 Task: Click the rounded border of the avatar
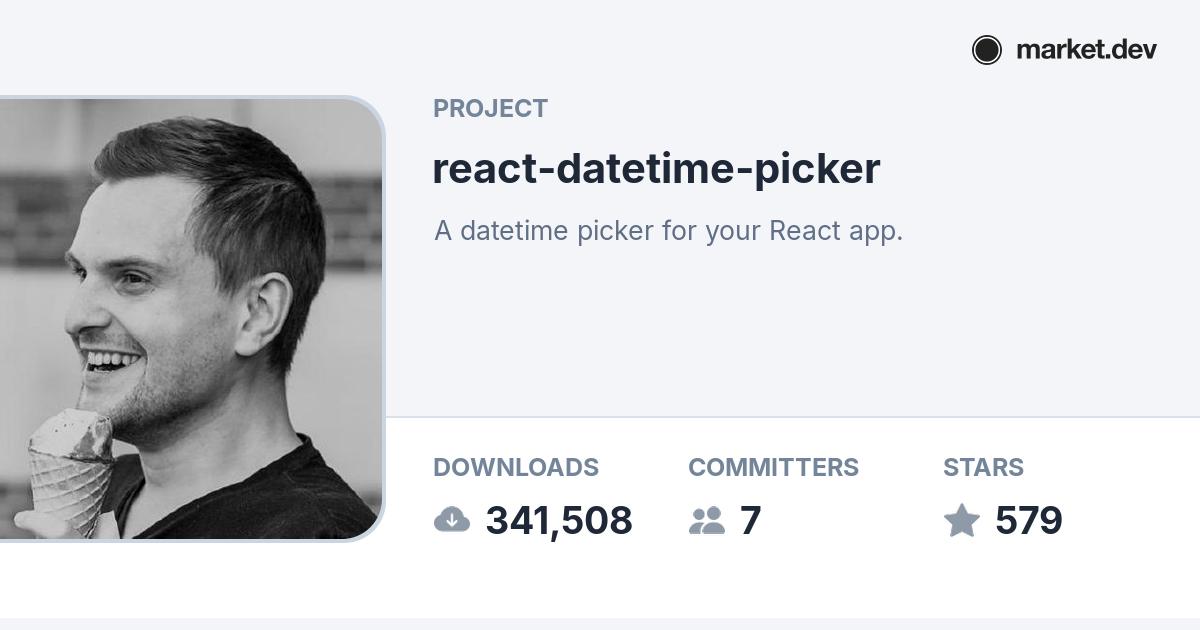[x=384, y=320]
